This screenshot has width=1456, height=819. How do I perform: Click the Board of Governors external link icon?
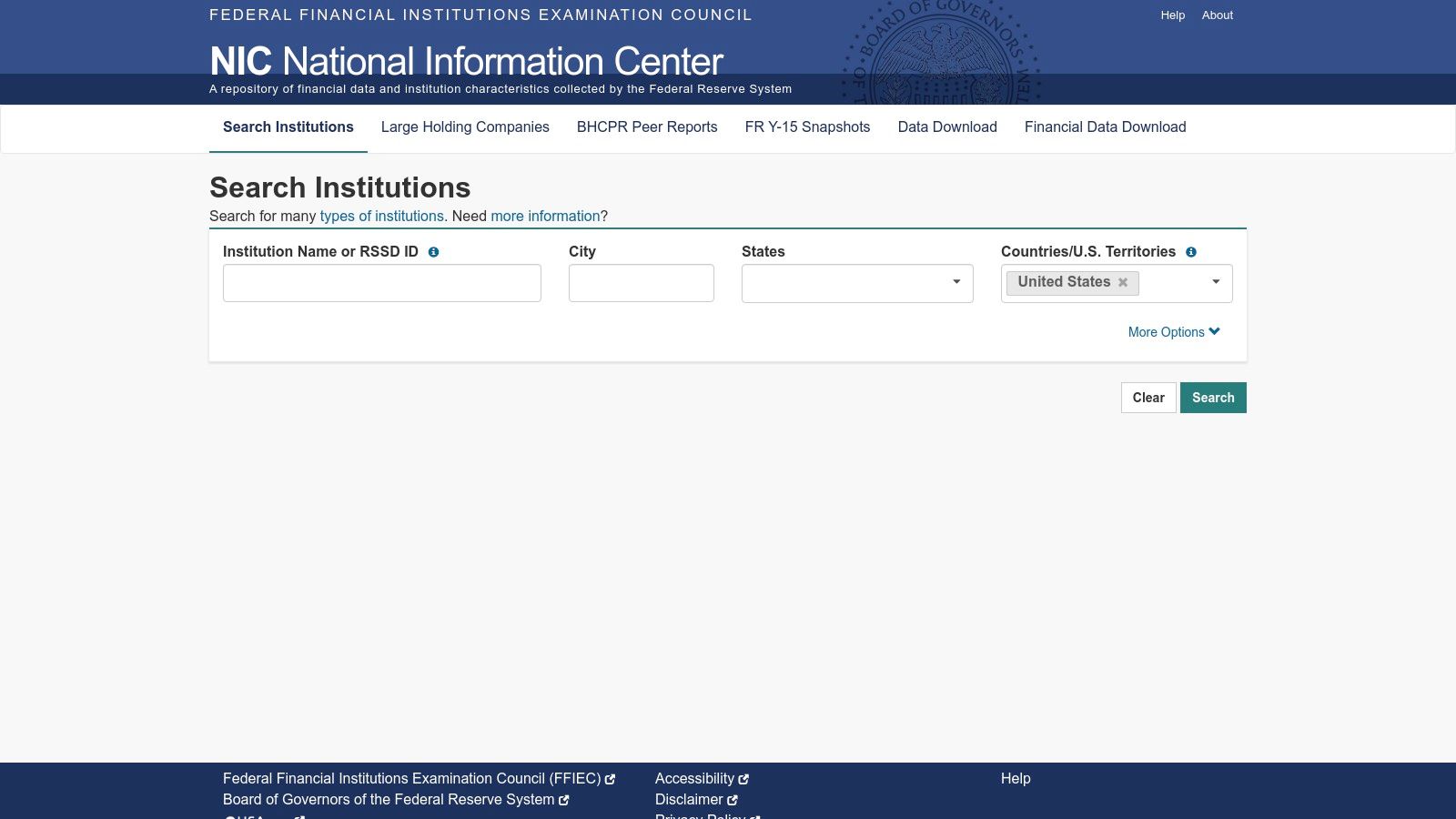[565, 799]
